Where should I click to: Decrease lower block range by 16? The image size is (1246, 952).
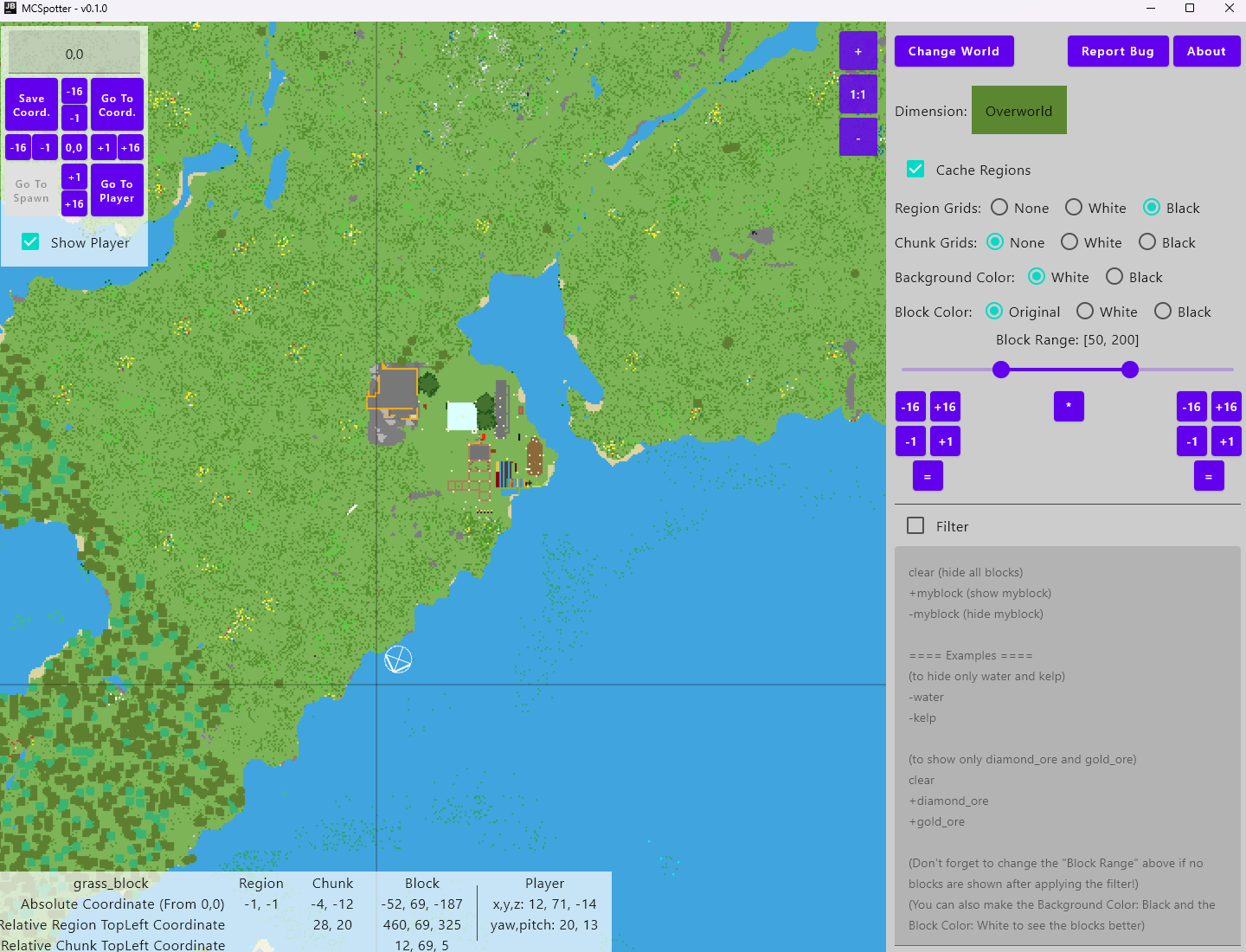[910, 407]
